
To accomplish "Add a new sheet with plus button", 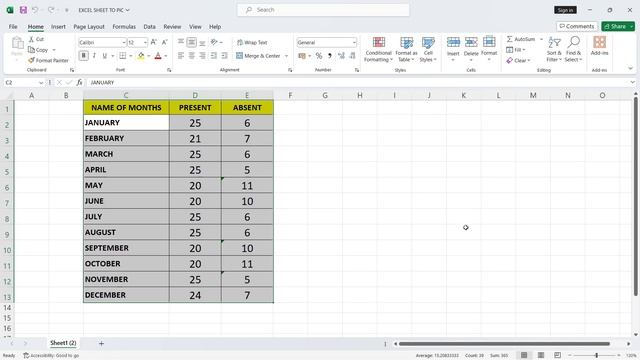I will 101,344.
